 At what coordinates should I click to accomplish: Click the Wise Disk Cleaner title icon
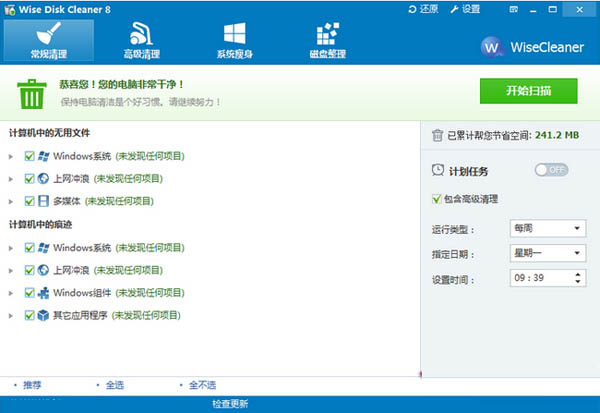tap(9, 10)
